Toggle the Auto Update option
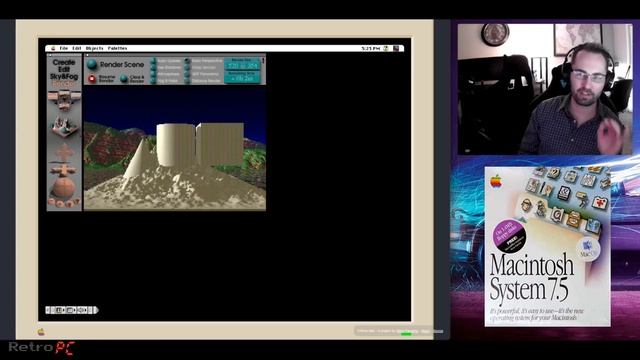The height and width of the screenshot is (360, 640). coord(153,61)
